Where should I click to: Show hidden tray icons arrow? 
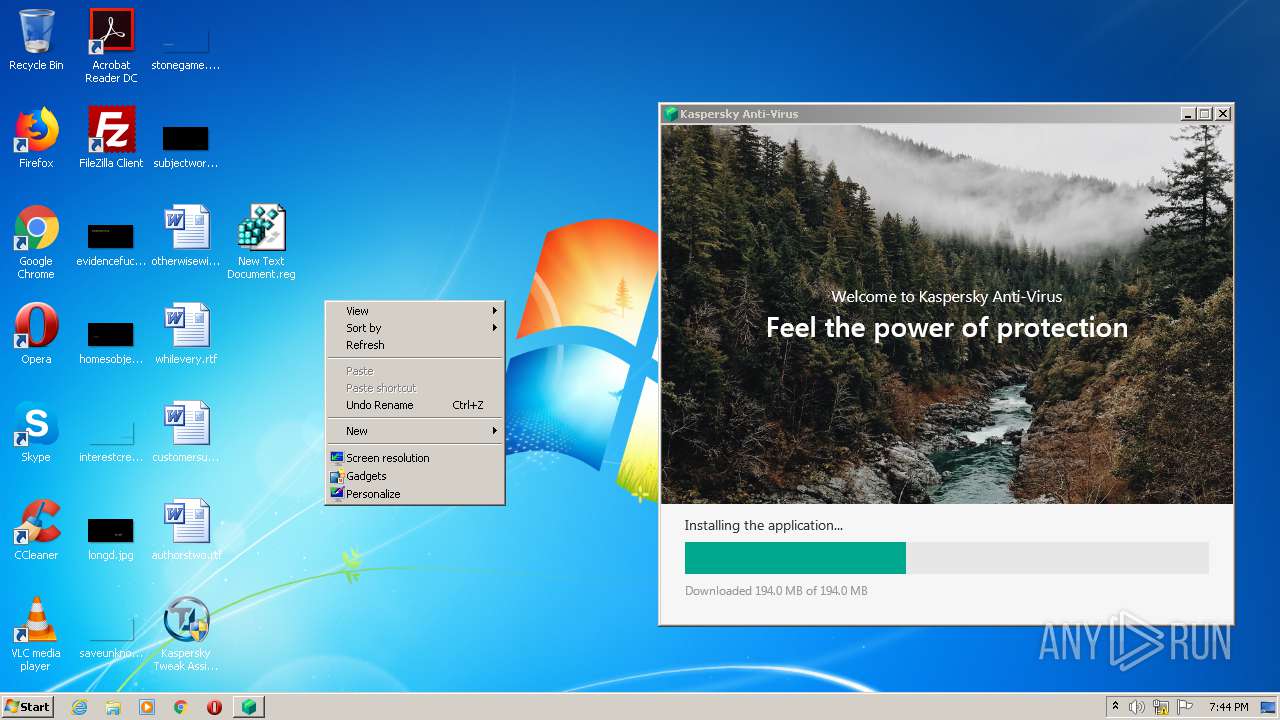point(1115,707)
